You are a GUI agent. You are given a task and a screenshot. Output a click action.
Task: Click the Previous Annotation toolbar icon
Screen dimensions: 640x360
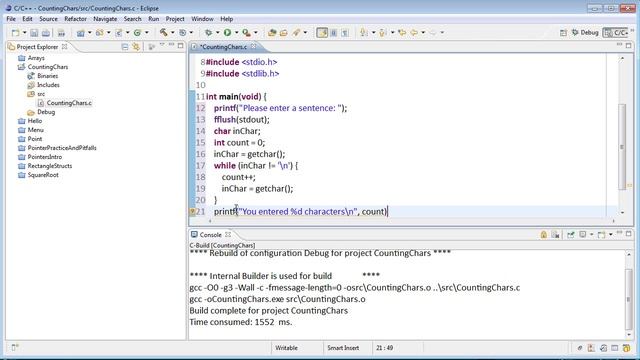[382, 33]
